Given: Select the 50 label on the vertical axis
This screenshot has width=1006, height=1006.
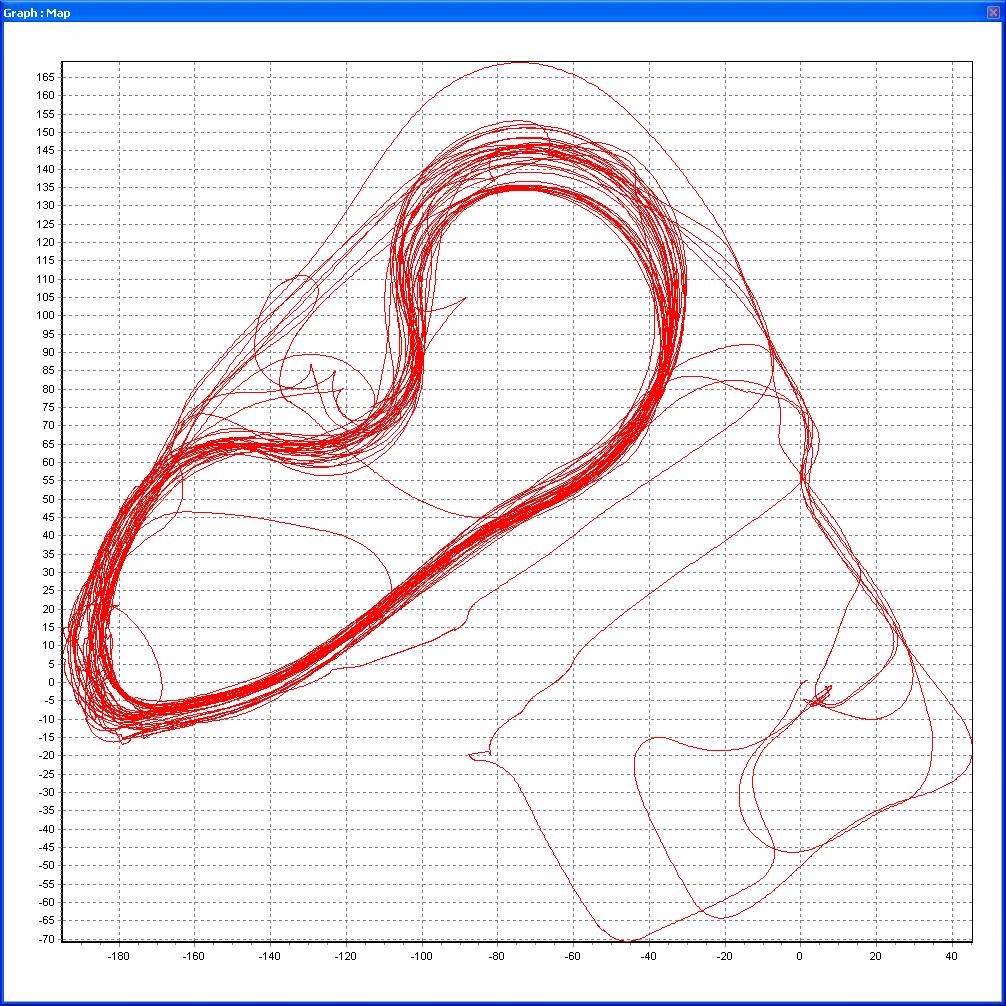Looking at the screenshot, I should (x=49, y=499).
